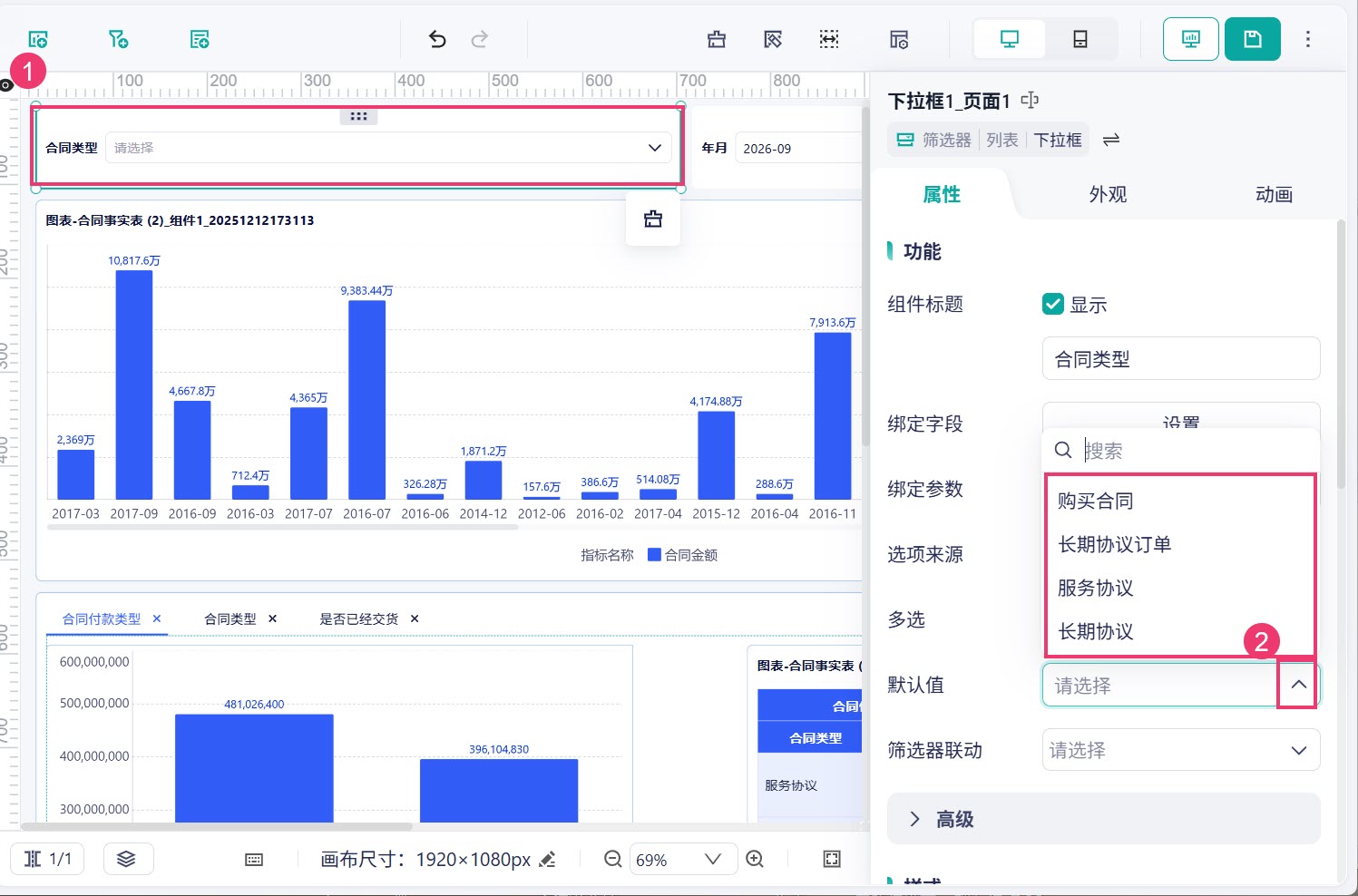Switch to the 动画 tab

[1274, 194]
